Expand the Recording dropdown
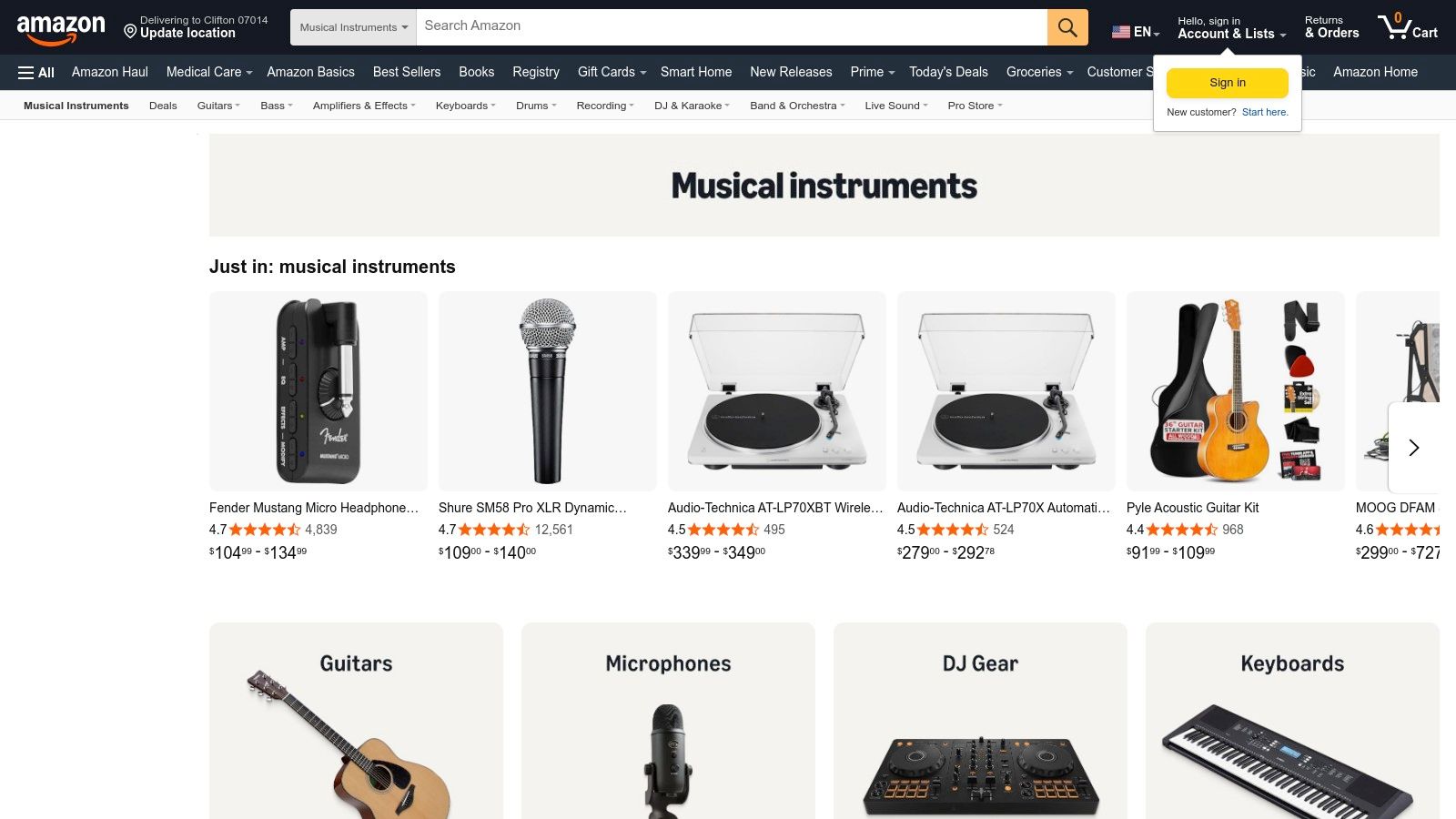This screenshot has width=1456, height=819. tap(604, 106)
